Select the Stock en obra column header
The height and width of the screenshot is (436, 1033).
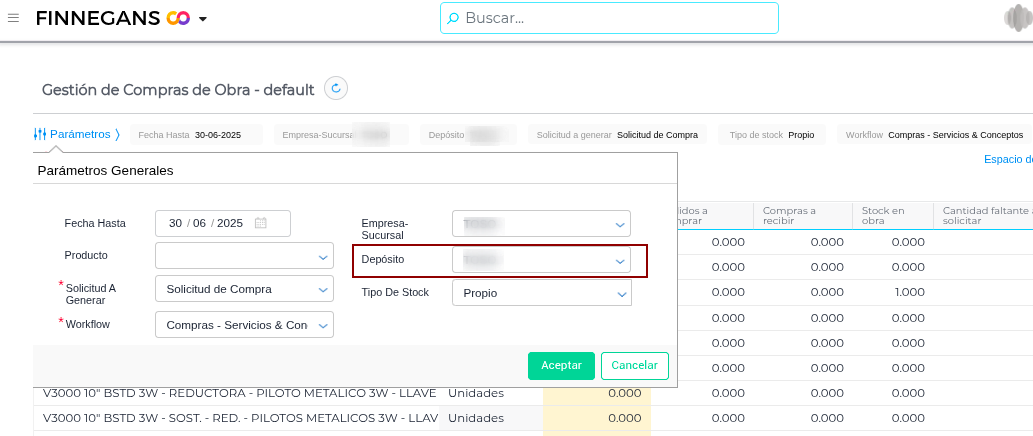893,216
